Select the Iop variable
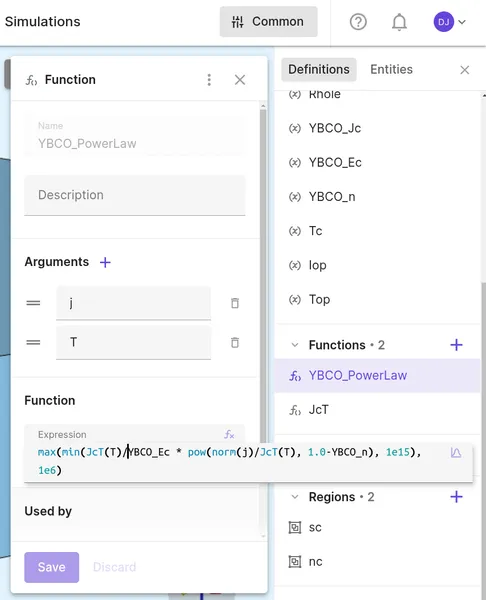The height and width of the screenshot is (600, 486). coord(377,265)
